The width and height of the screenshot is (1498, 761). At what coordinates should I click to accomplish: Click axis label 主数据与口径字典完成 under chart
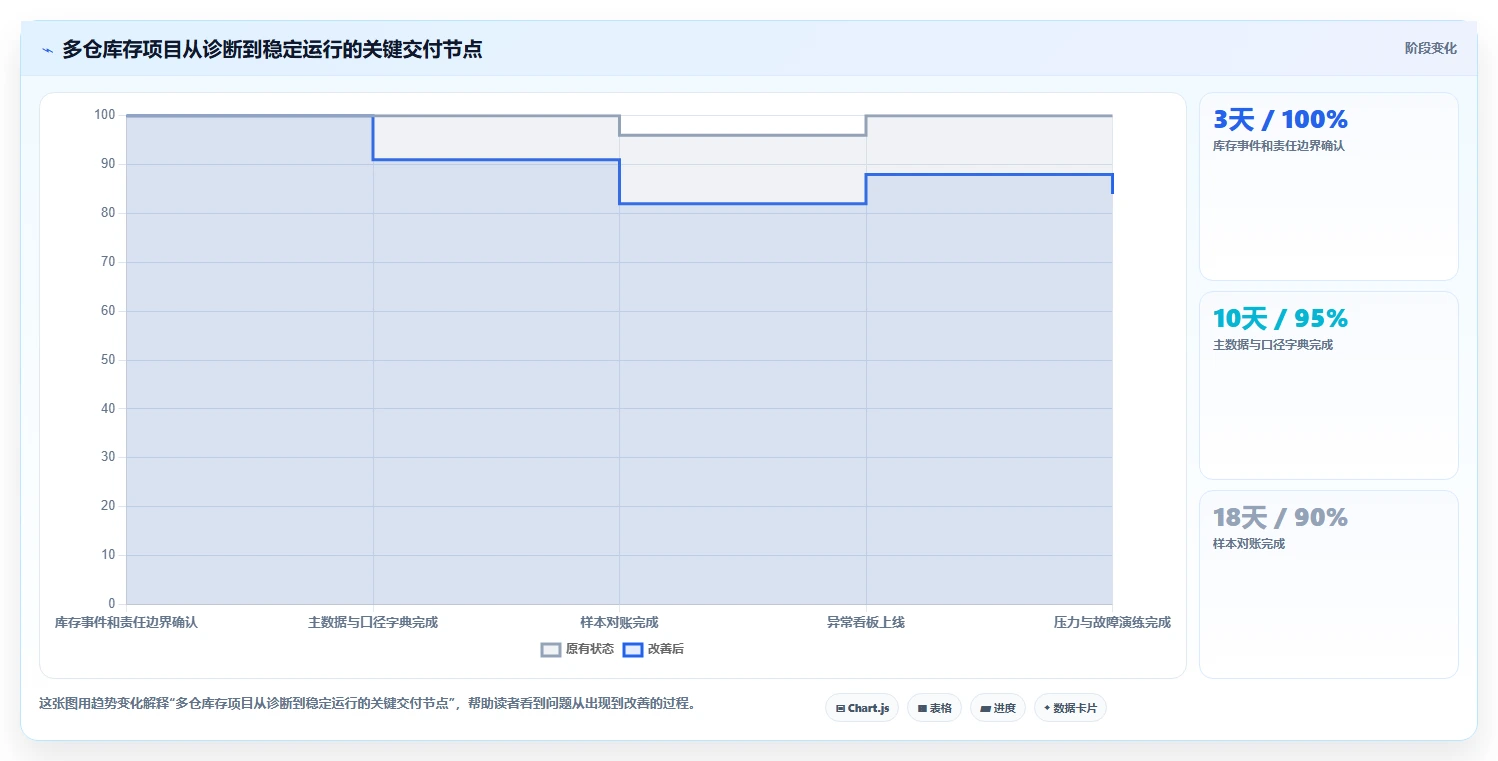[373, 622]
